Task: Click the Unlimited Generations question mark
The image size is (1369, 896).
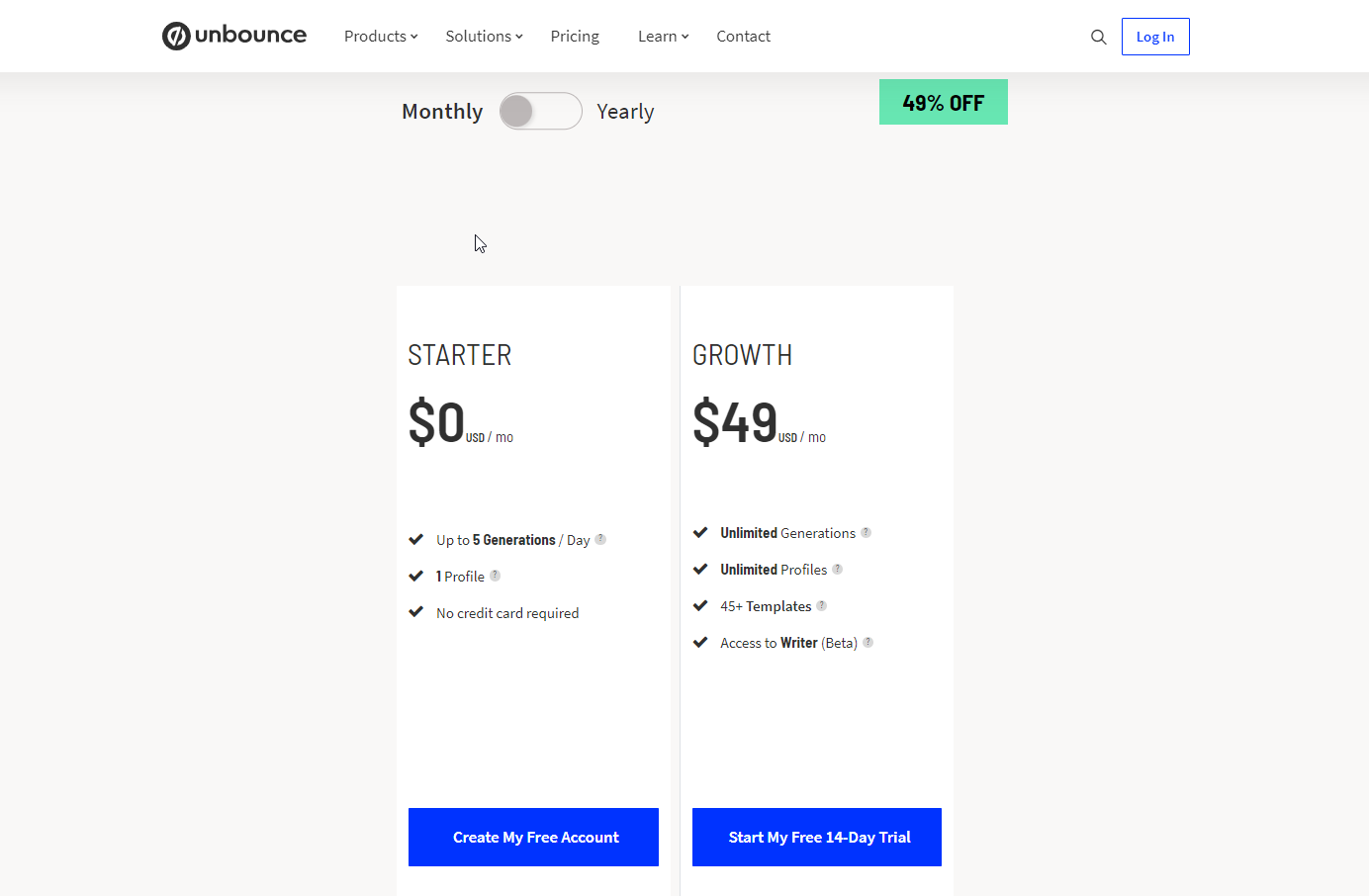Action: click(867, 532)
